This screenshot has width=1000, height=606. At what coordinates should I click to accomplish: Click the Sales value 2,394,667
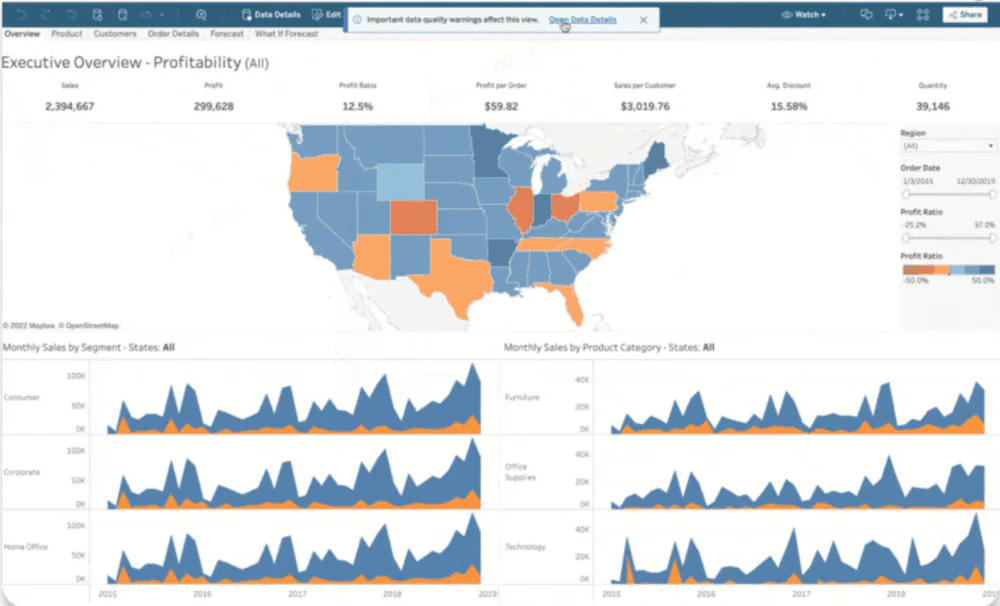point(70,107)
